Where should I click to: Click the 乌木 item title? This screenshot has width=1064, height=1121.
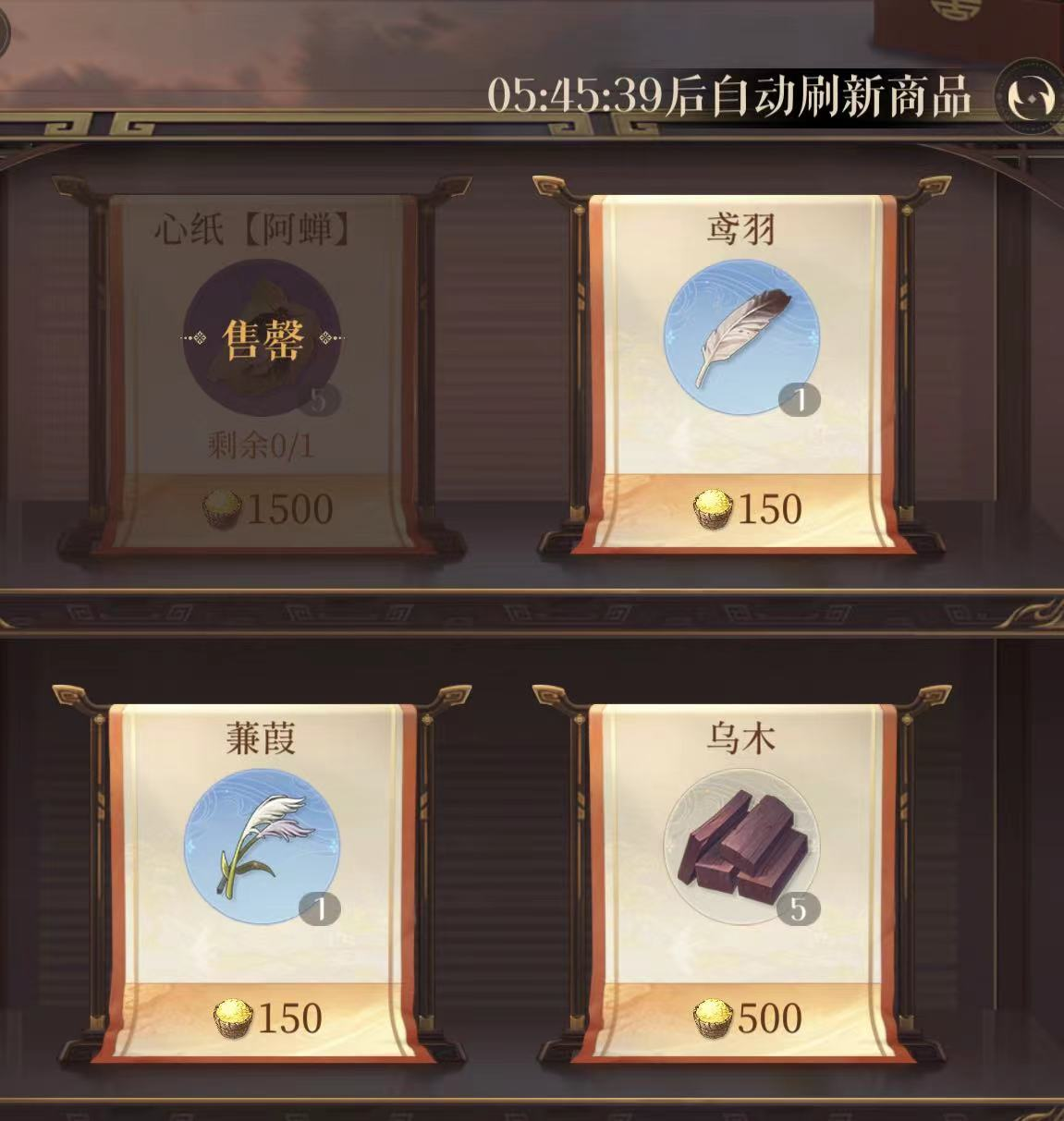pyautogui.click(x=741, y=737)
